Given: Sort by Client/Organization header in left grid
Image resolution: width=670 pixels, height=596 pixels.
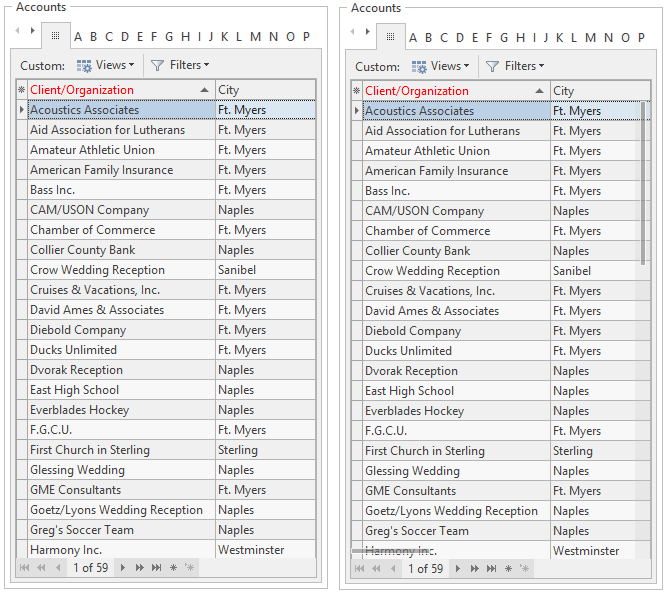Looking at the screenshot, I should [121, 90].
